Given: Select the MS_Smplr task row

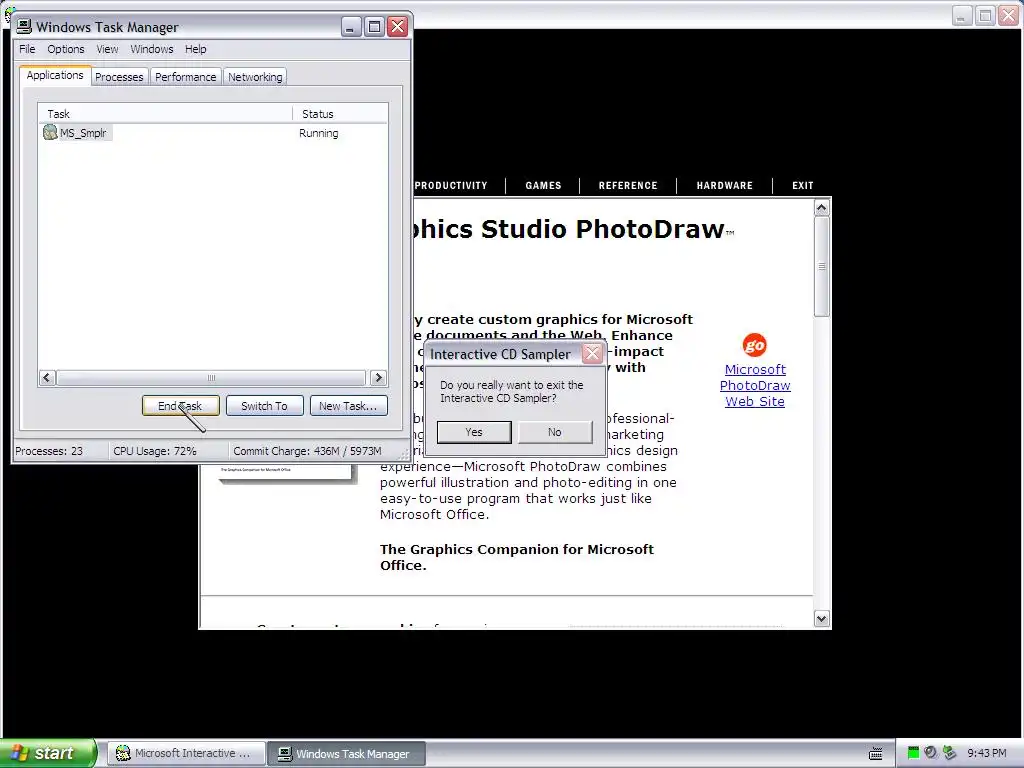Looking at the screenshot, I should tap(212, 133).
